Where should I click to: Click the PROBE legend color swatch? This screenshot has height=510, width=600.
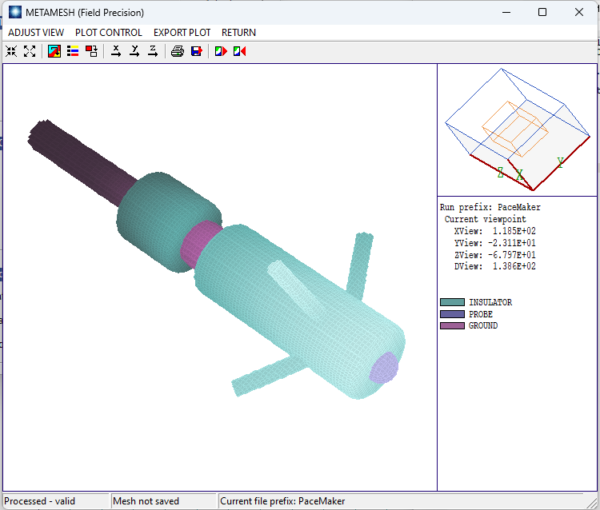(452, 314)
